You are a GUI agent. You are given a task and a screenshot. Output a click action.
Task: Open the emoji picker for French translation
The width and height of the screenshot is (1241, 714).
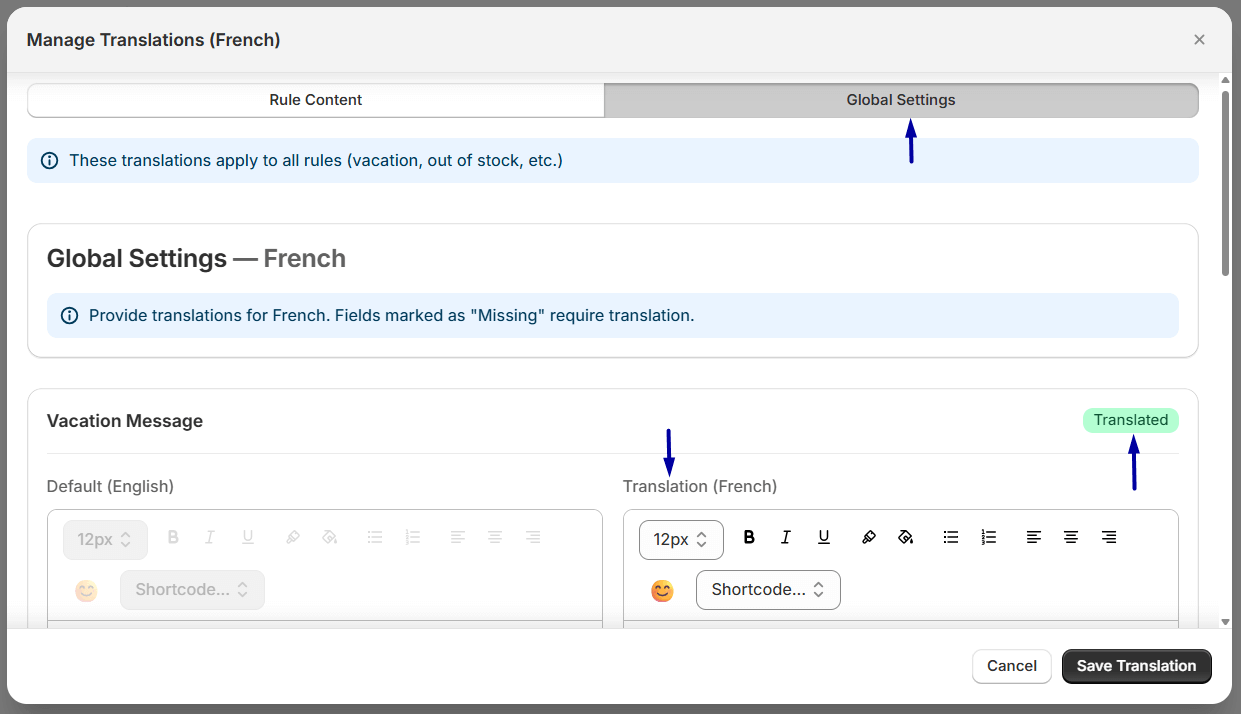click(x=661, y=590)
